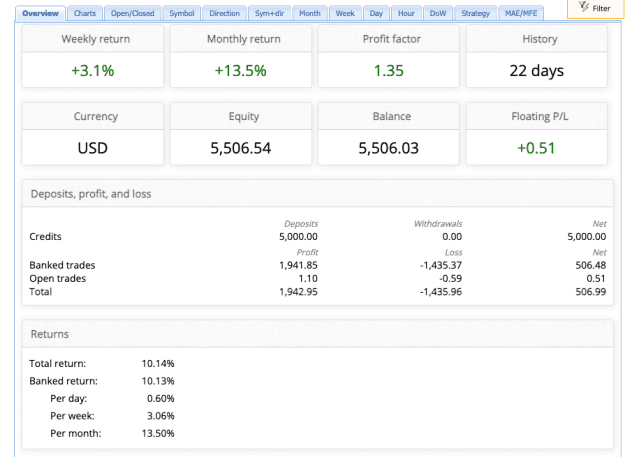Viewport: 625px width, 457px height.
Task: Click the Weekly return +3.1% value
Action: 92,71
